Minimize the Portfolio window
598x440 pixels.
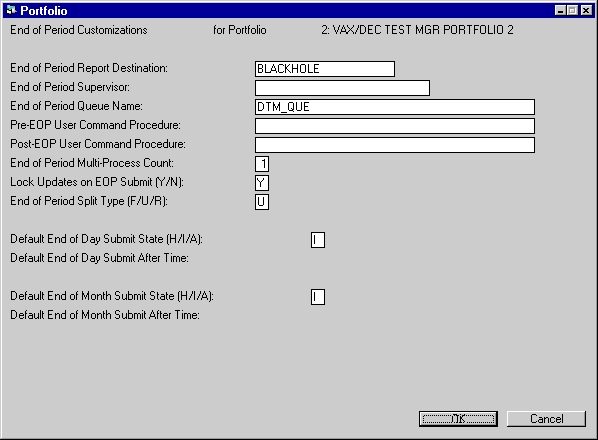tap(560, 10)
